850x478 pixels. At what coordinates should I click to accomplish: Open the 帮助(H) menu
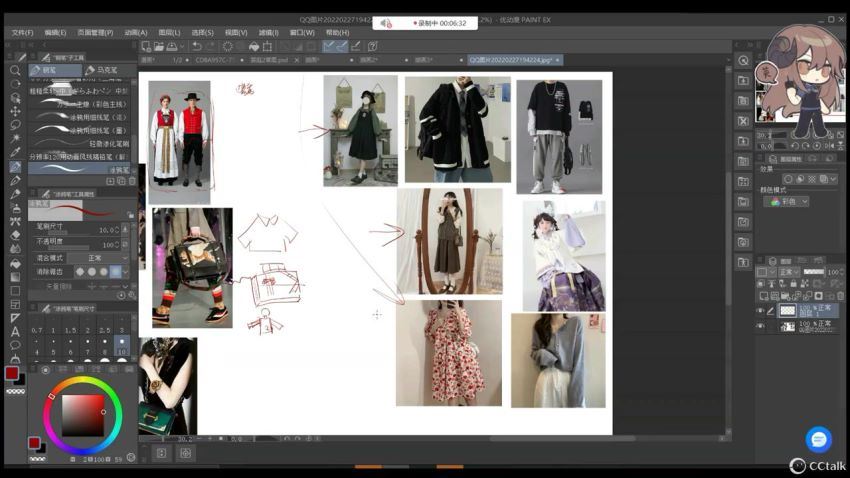pyautogui.click(x=338, y=33)
